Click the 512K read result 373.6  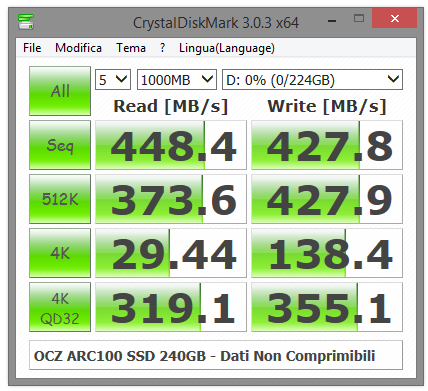point(171,199)
